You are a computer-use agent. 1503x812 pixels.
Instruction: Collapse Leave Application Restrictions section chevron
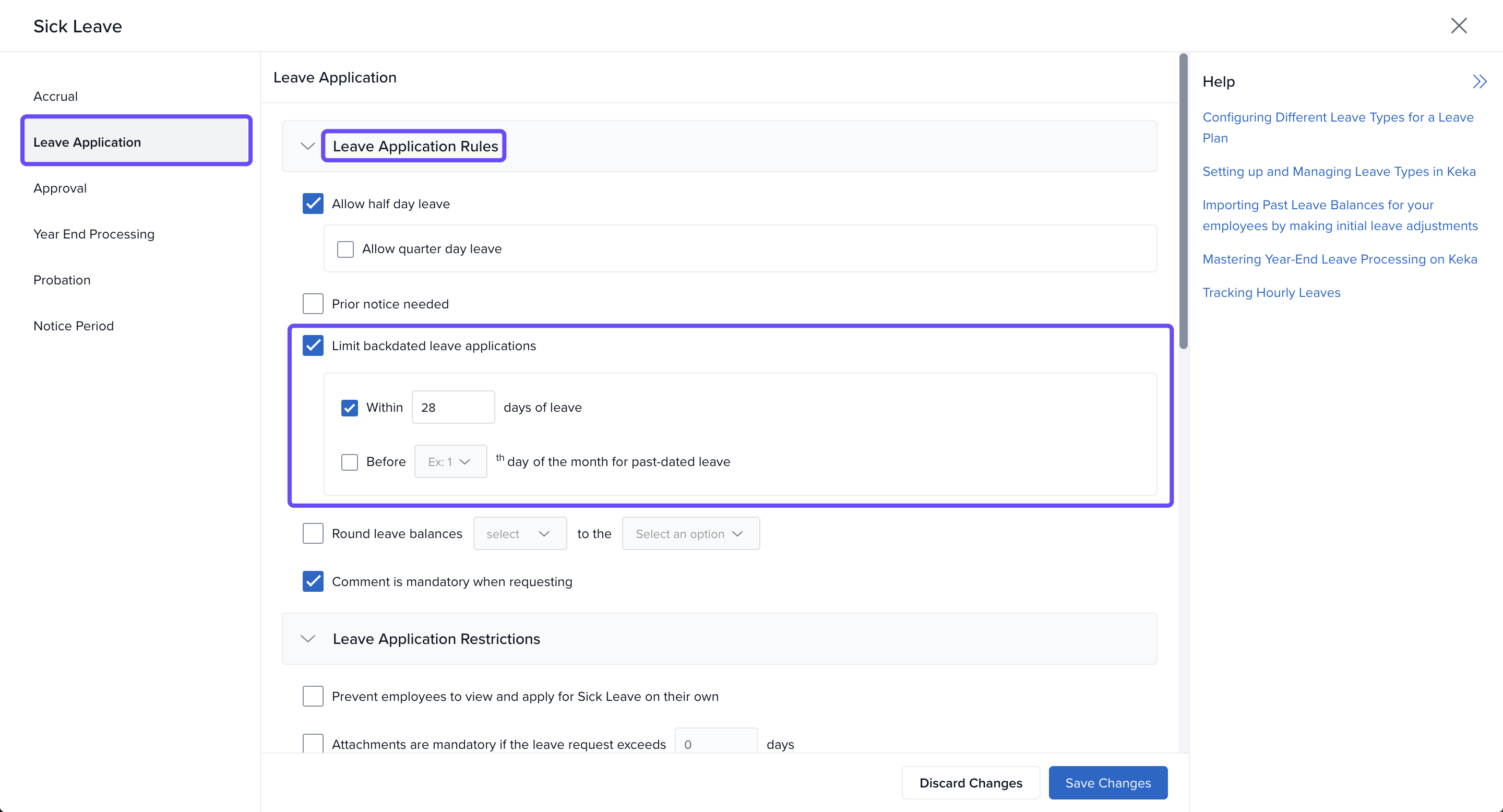(x=307, y=639)
